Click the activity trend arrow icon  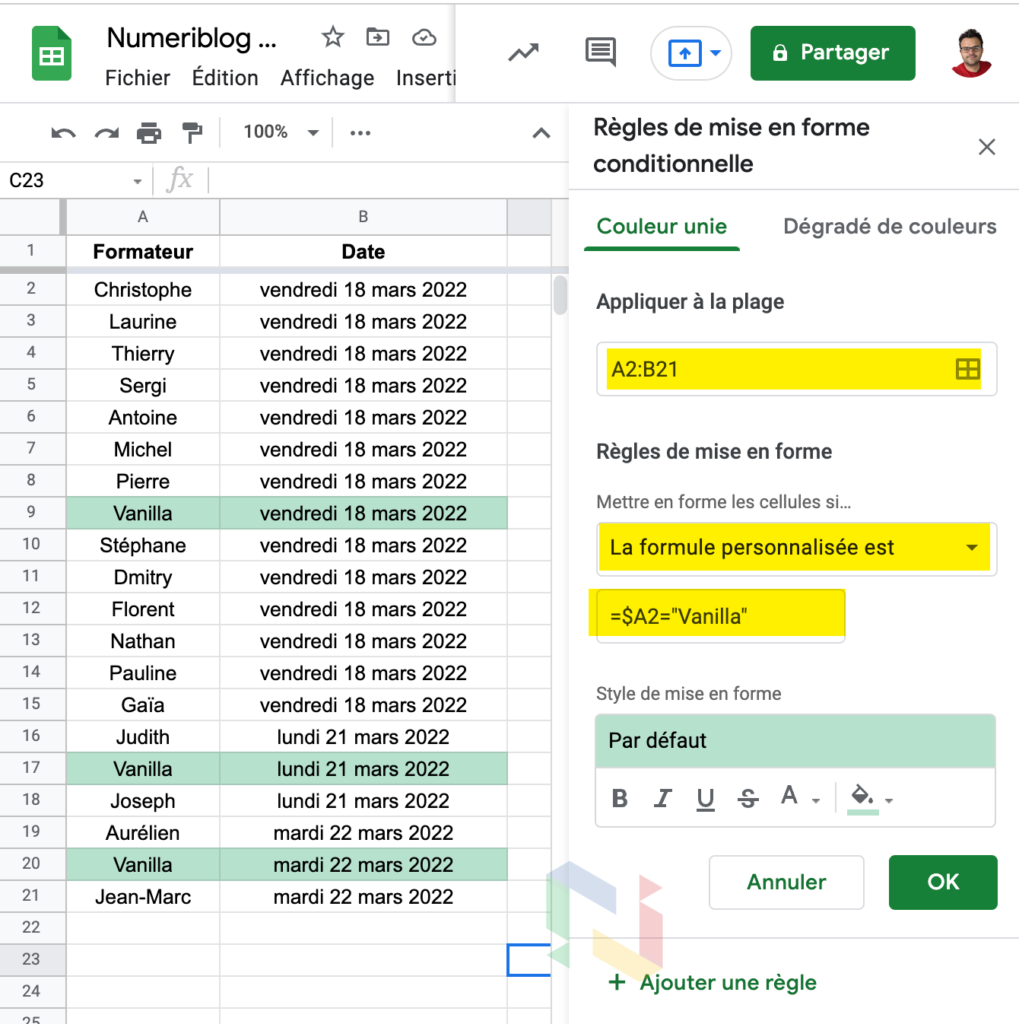point(523,53)
